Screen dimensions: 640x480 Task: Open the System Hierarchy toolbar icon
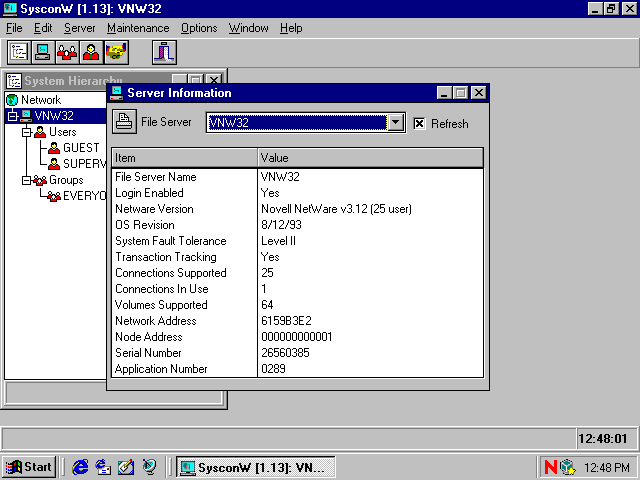[x=19, y=52]
